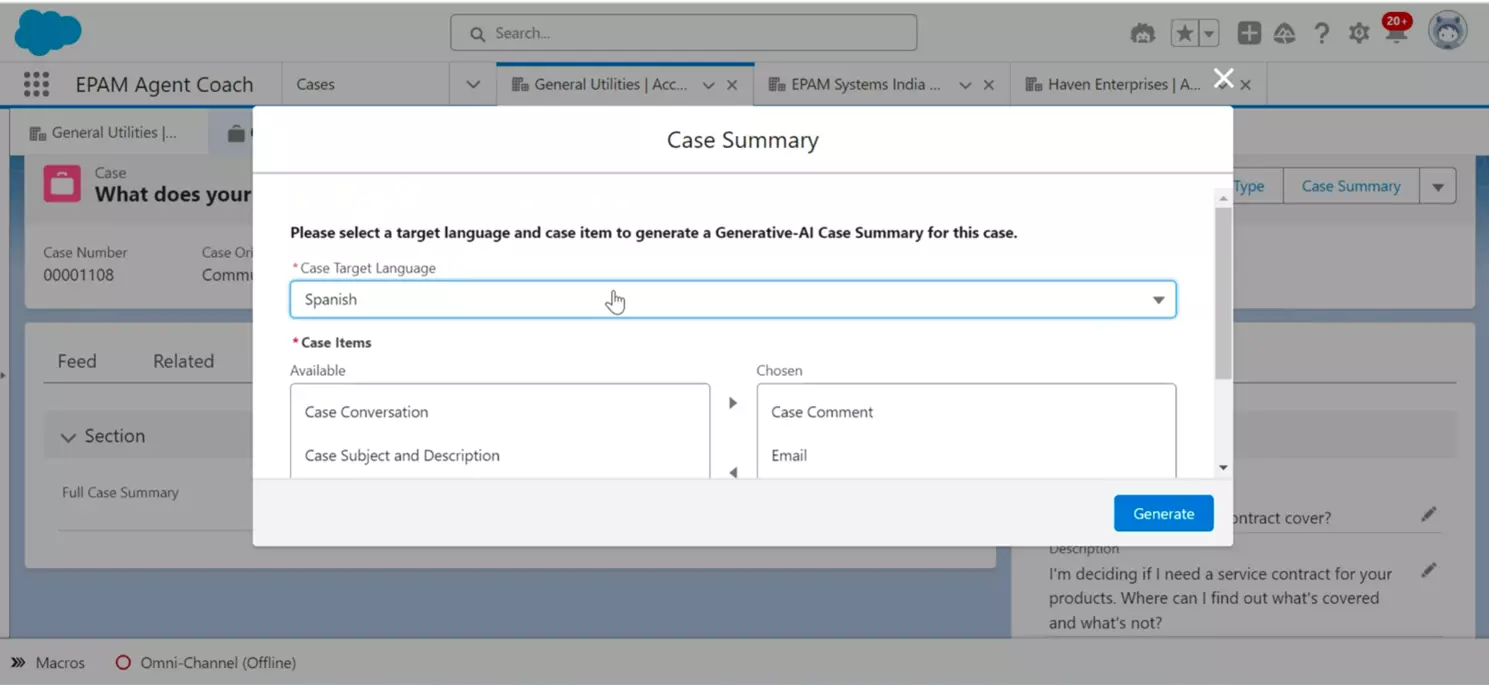Image resolution: width=1489 pixels, height=685 pixels.
Task: Switch to the Related tab
Action: 183,361
